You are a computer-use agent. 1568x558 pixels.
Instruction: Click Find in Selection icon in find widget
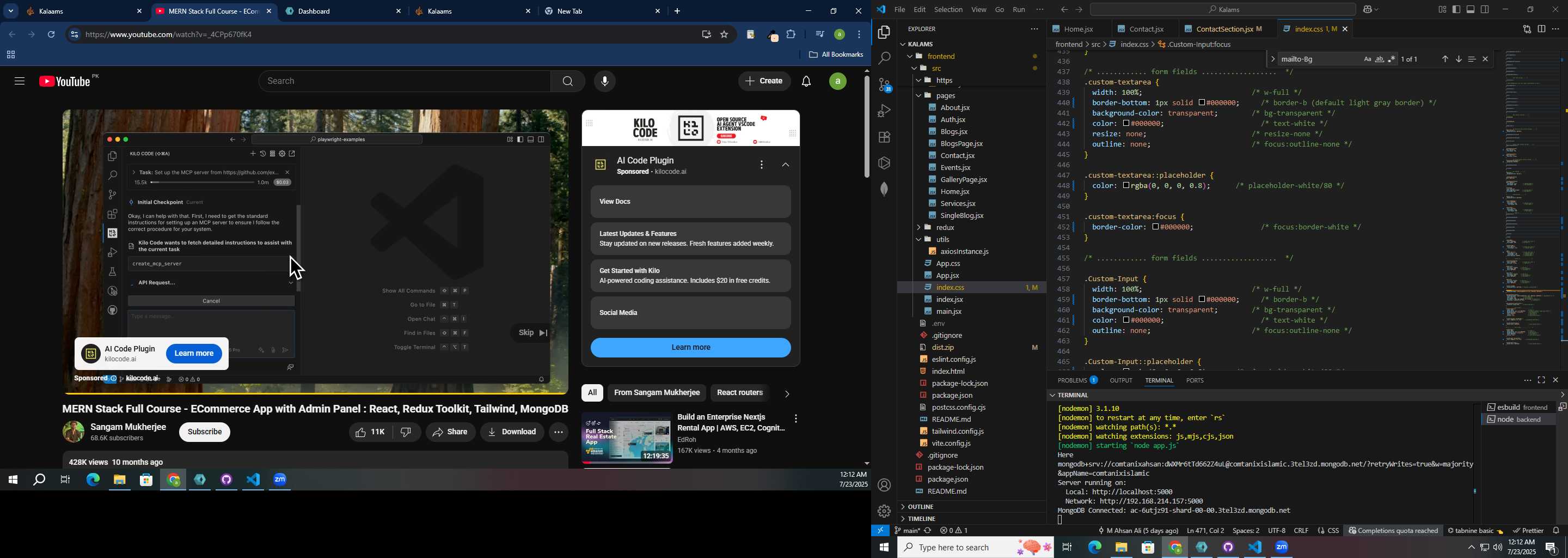[x=1472, y=59]
